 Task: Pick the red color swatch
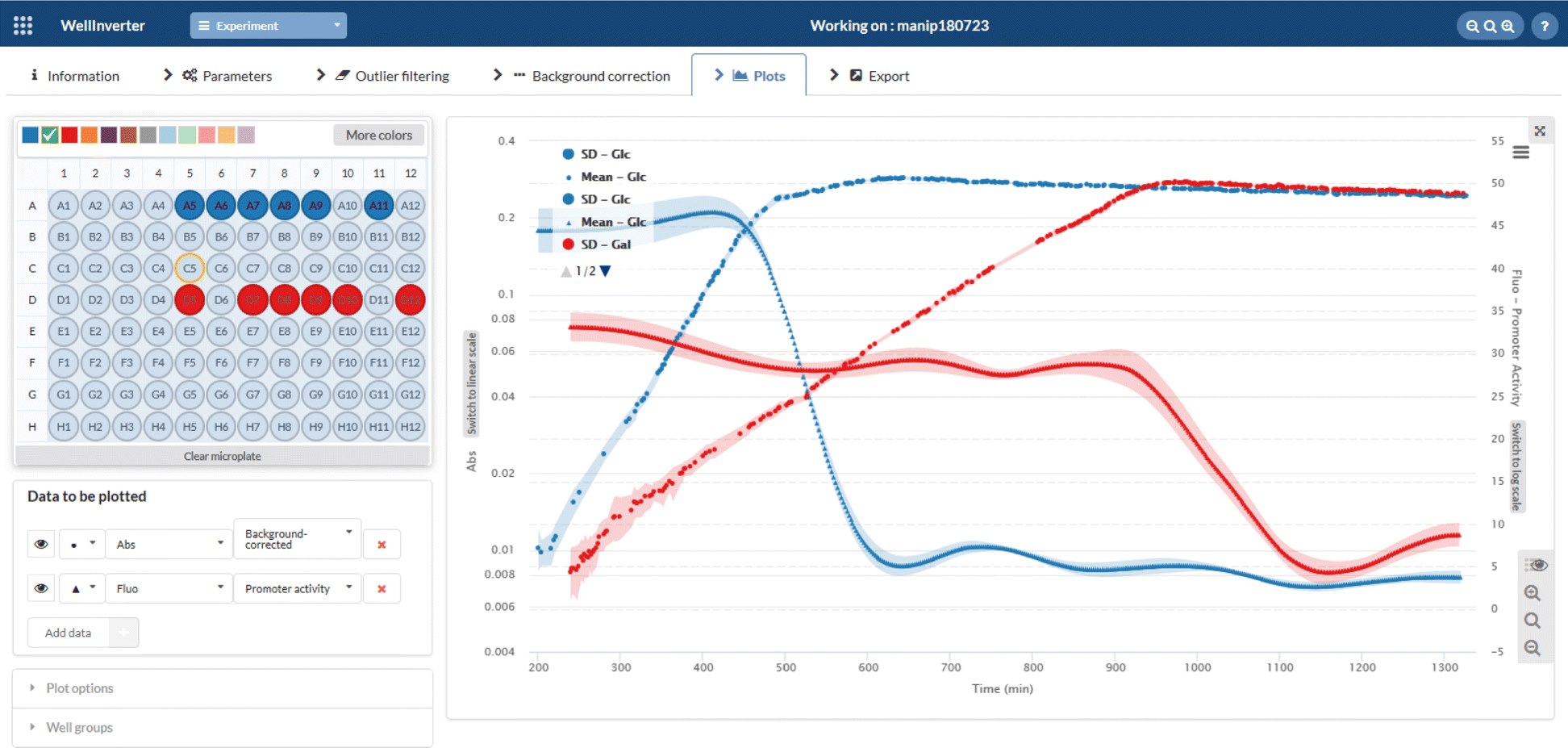(x=69, y=135)
